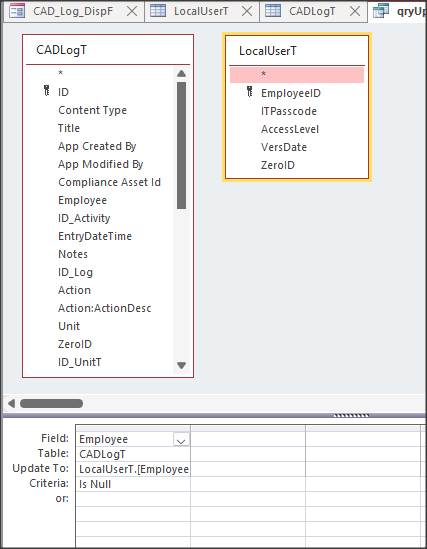Close the LocalUserT tab
The height and width of the screenshot is (549, 427).
247,11
